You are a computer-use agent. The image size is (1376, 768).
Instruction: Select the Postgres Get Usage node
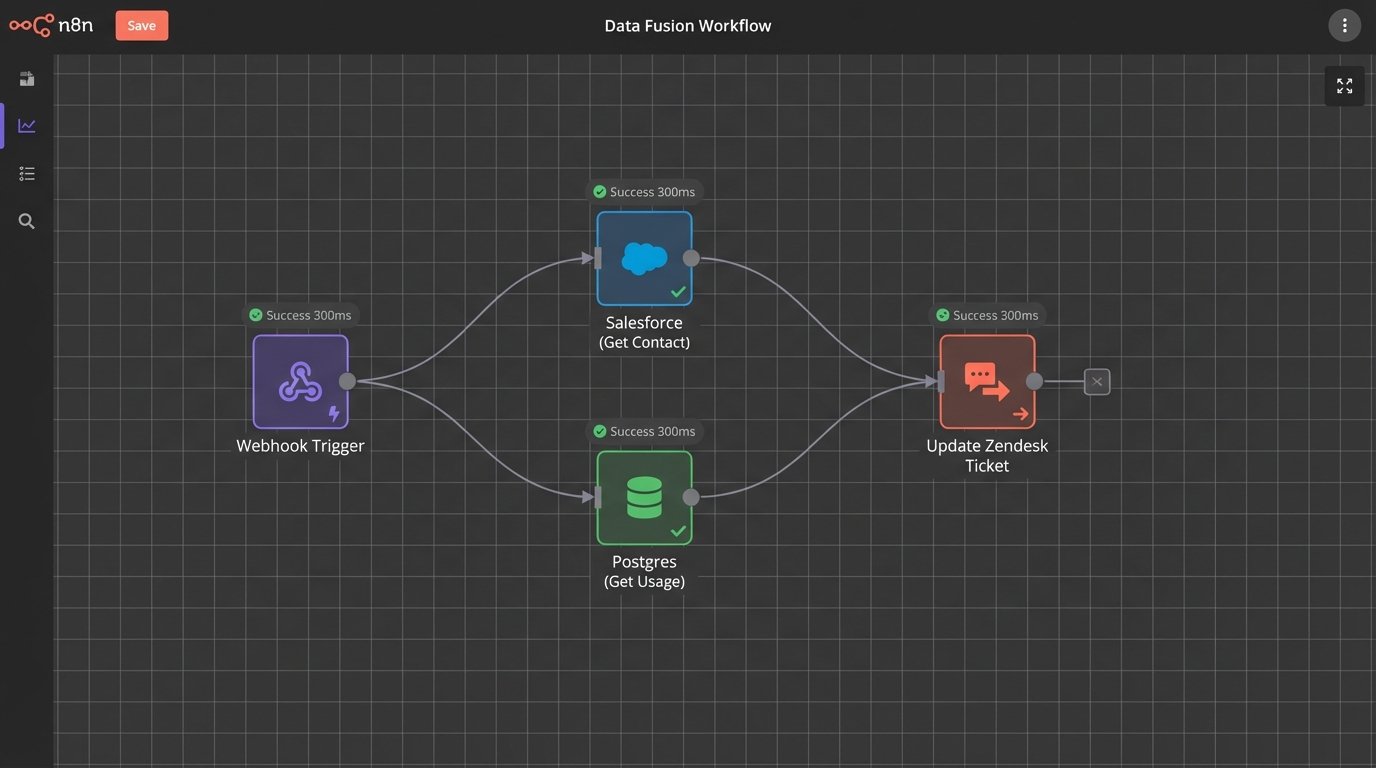pyautogui.click(x=644, y=497)
